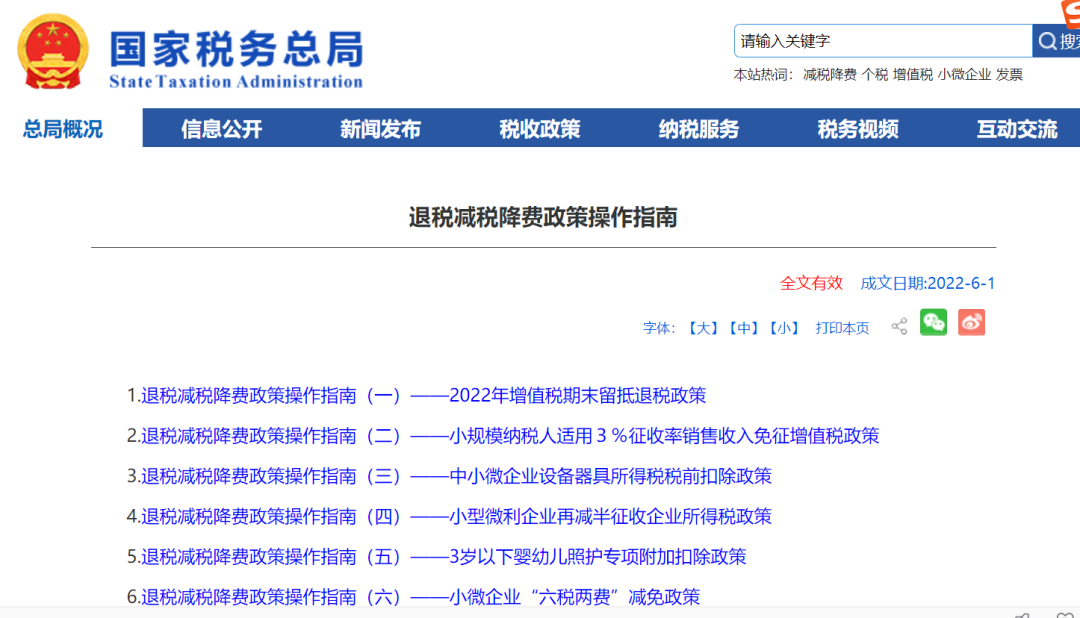The height and width of the screenshot is (618, 1080).
Task: Click hot keyword 个税
Action: click(875, 74)
